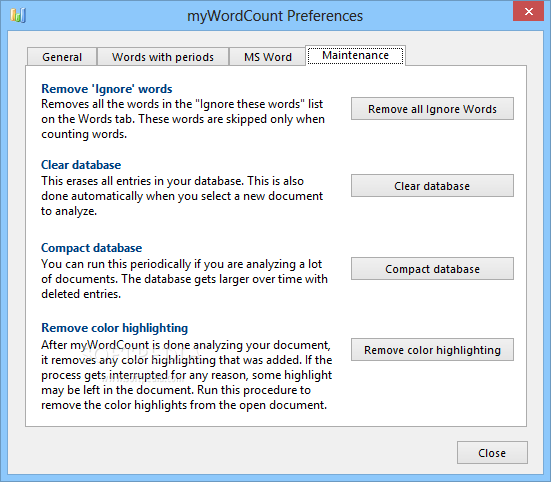Click Remove all Ignore Words button

[x=432, y=109]
